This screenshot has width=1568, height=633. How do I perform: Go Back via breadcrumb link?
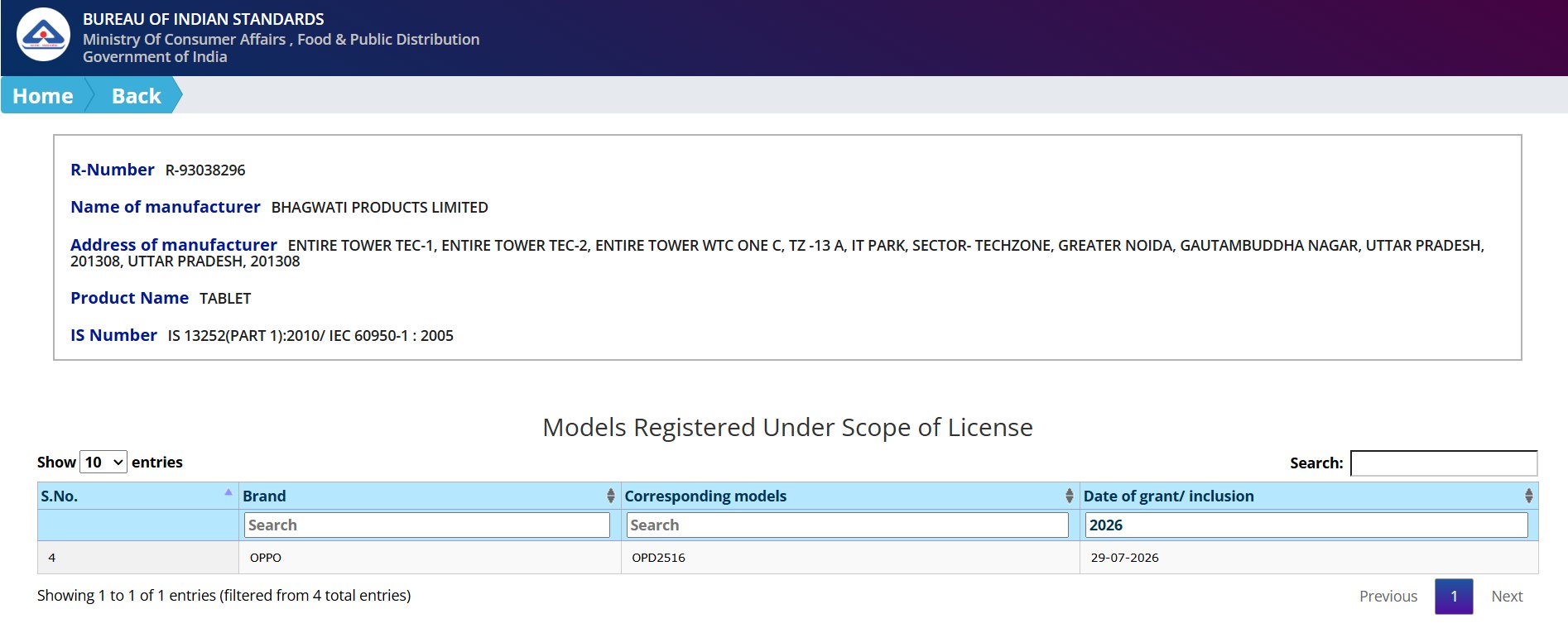tap(136, 96)
